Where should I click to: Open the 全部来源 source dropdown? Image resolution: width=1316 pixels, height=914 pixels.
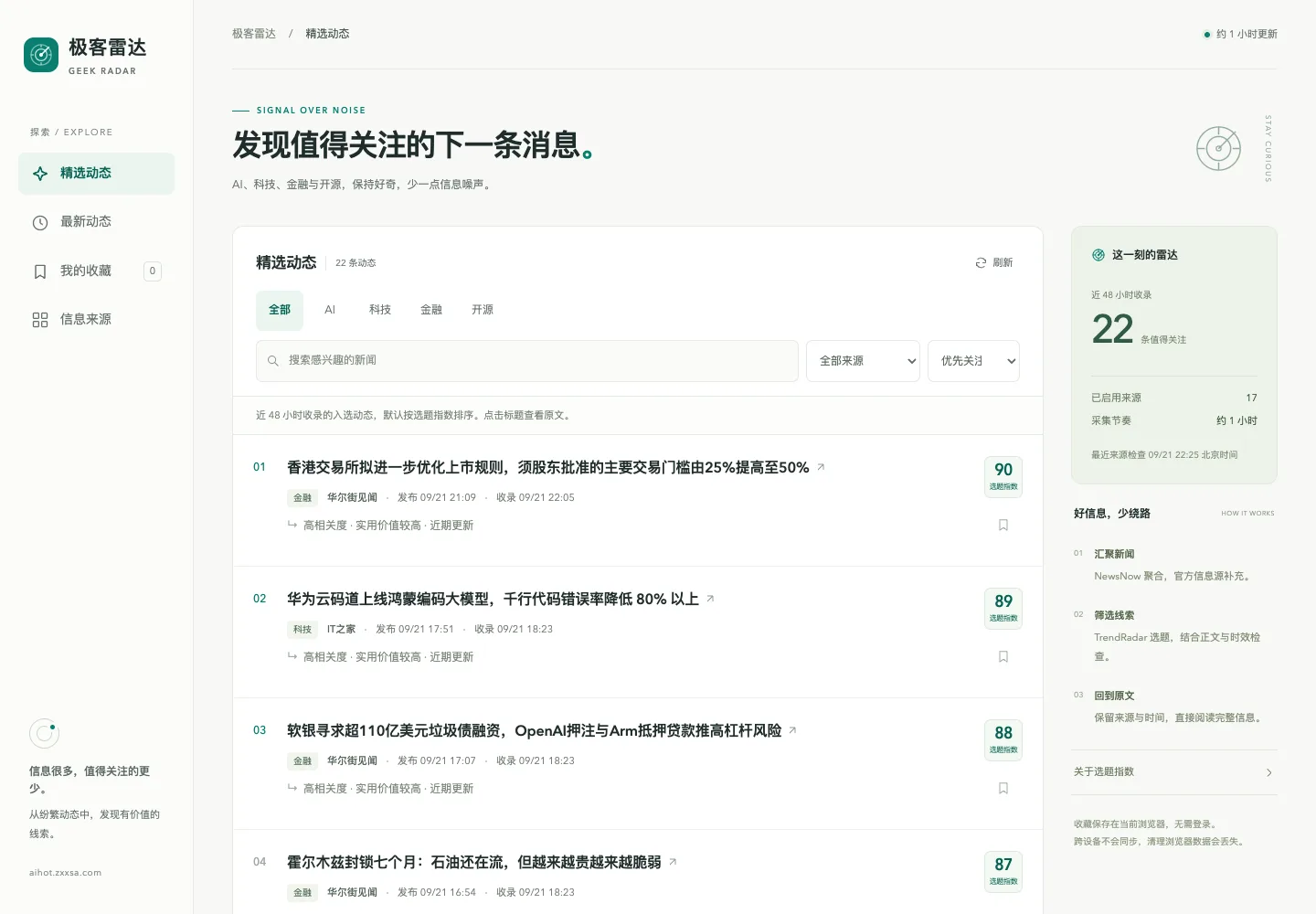click(x=863, y=361)
